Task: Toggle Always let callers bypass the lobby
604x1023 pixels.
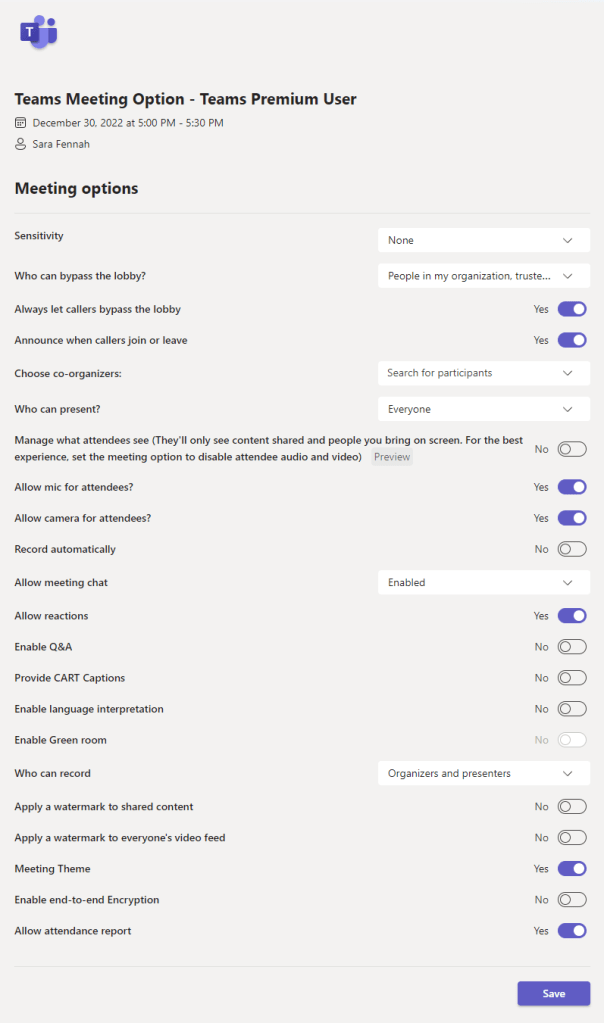Action: [572, 309]
